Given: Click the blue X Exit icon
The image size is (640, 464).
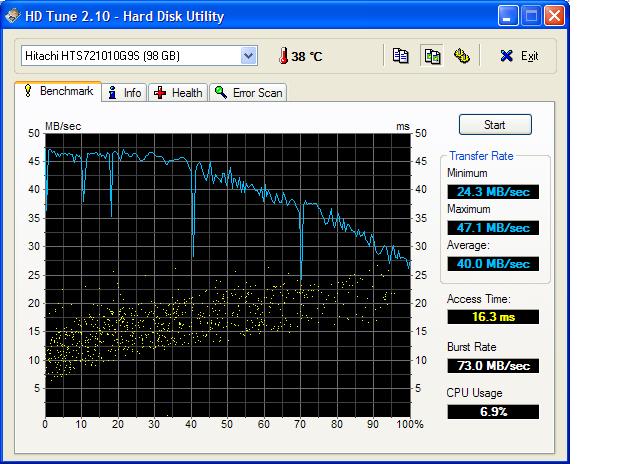Looking at the screenshot, I should click(x=507, y=56).
